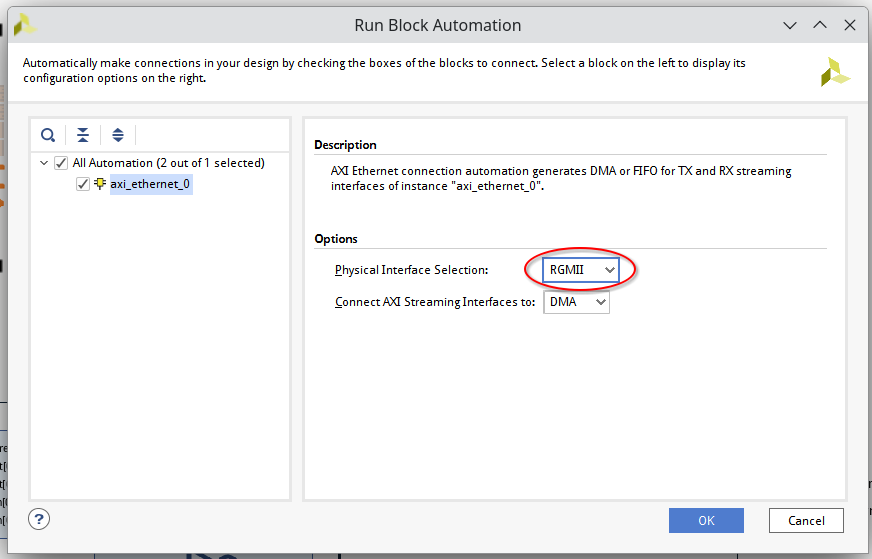
Task: Click the block icon beside axi_ethernet_0
Action: point(100,184)
